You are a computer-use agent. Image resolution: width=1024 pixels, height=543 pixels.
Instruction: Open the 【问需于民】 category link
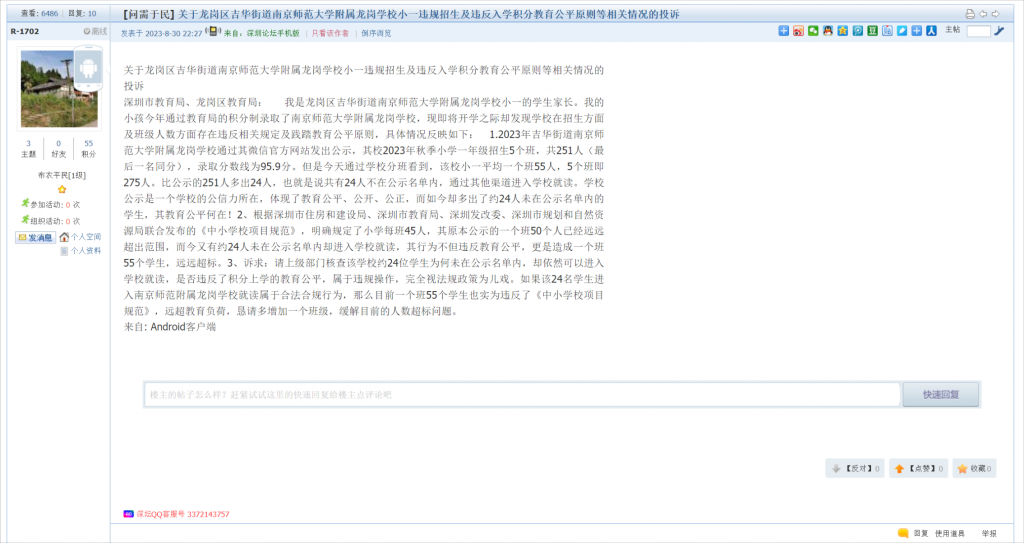(149, 14)
